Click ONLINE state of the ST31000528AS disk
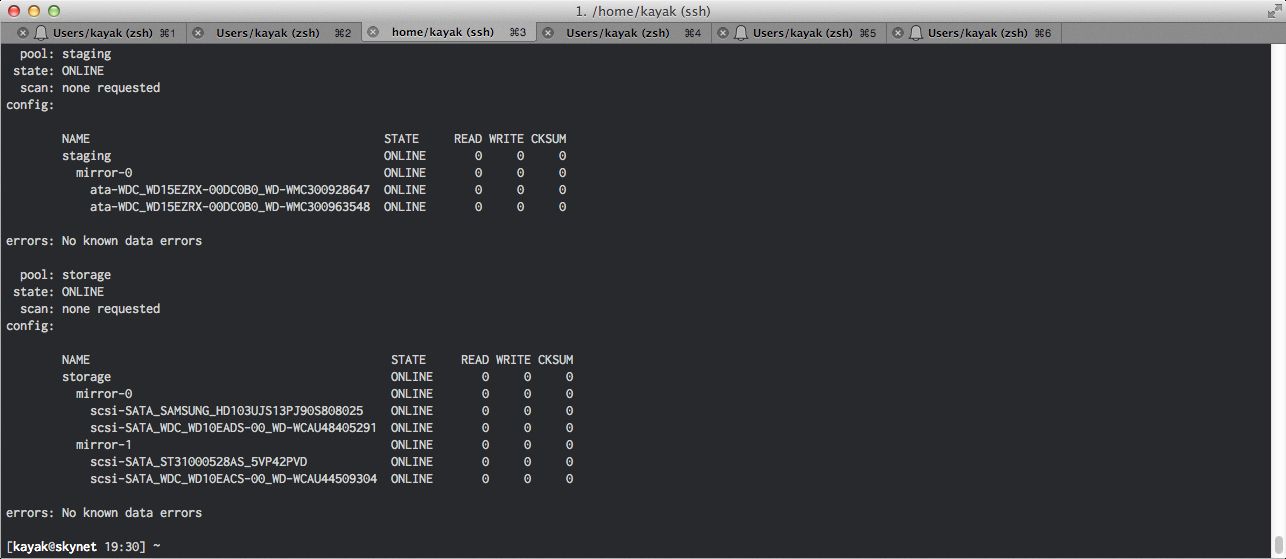1286x559 pixels. pos(412,462)
